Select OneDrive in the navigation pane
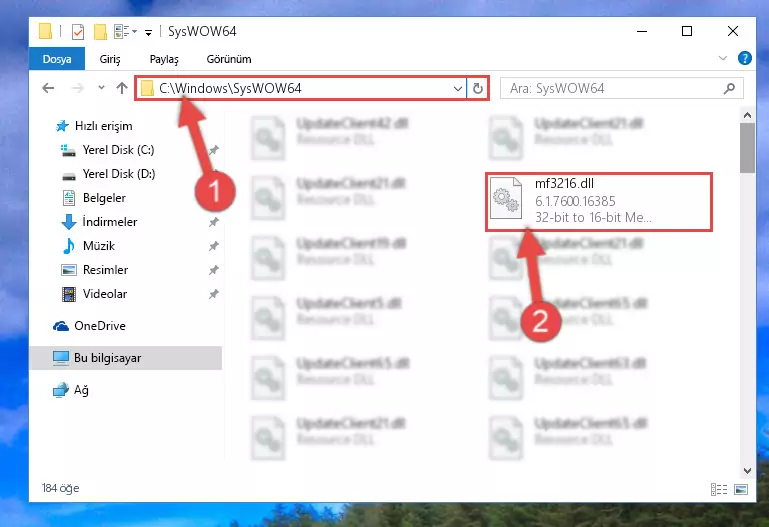 (x=100, y=326)
